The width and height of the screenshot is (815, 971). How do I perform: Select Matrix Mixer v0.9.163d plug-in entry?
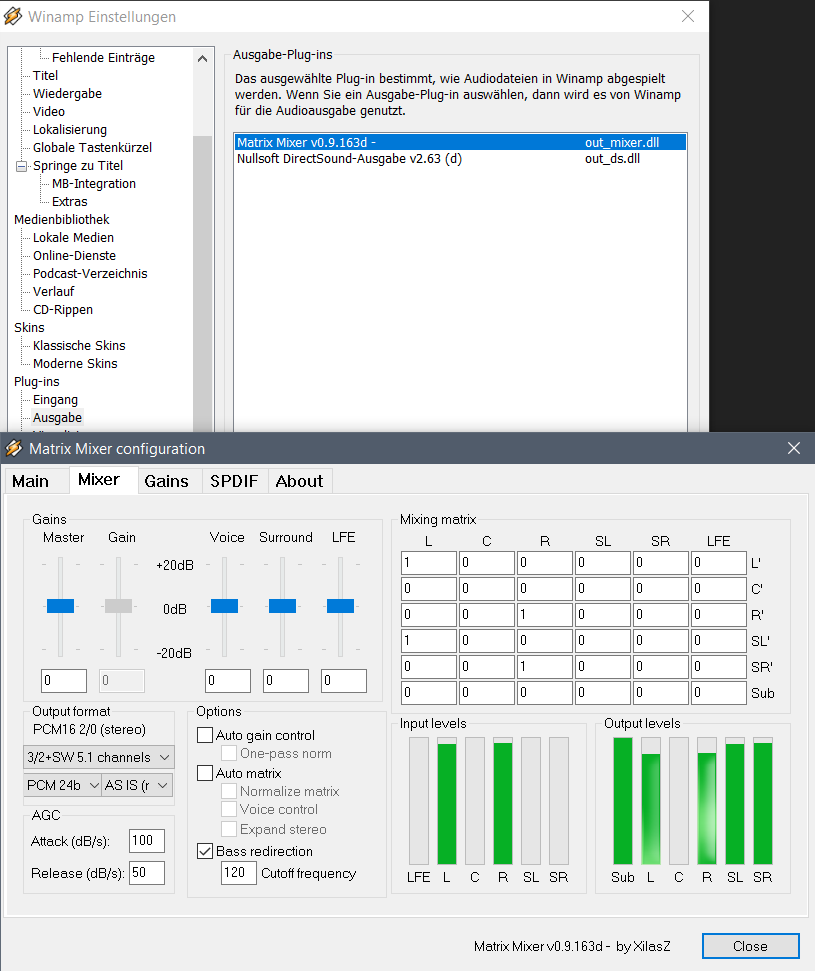point(460,142)
